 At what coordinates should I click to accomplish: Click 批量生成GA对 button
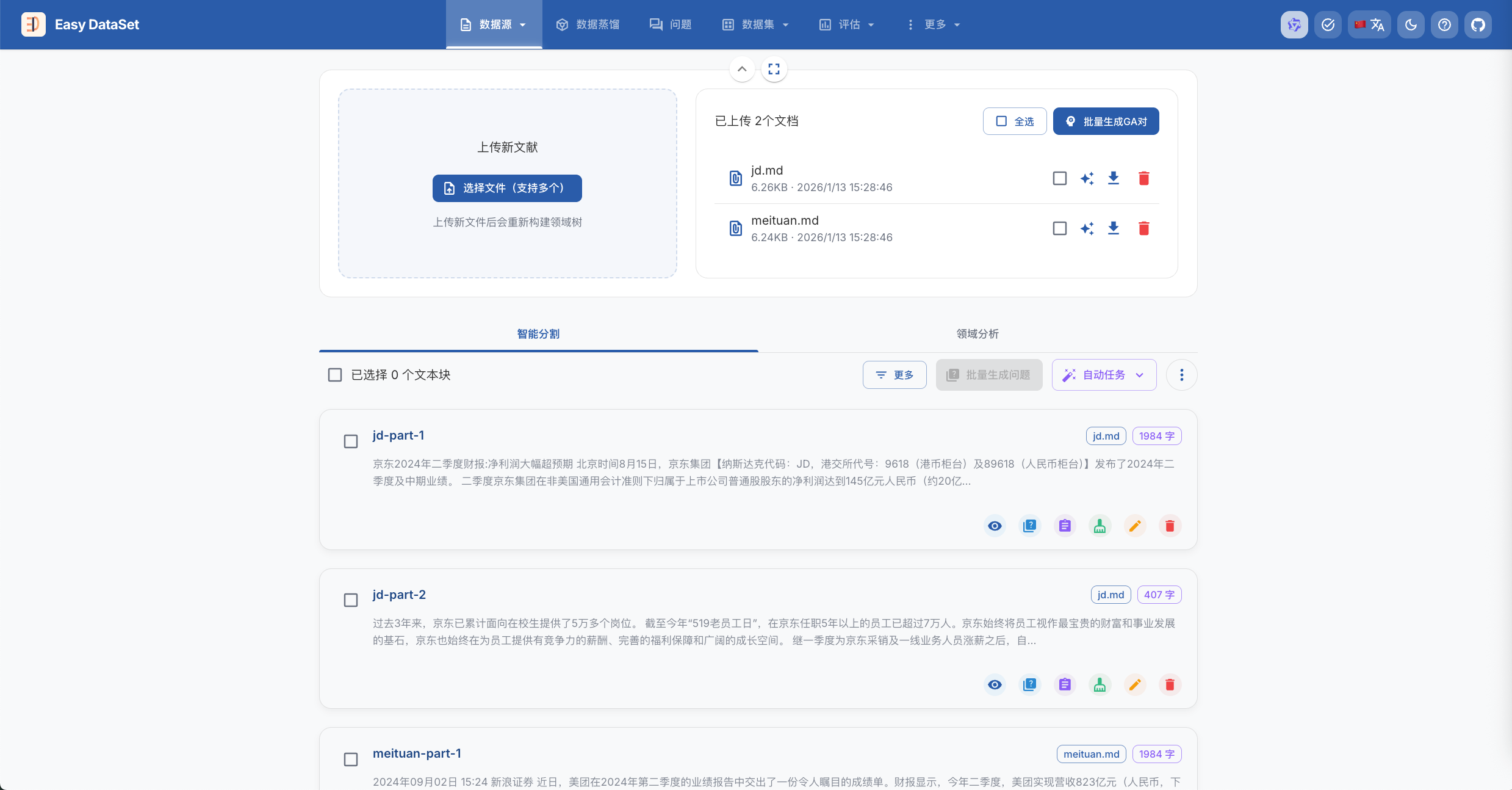click(x=1106, y=121)
